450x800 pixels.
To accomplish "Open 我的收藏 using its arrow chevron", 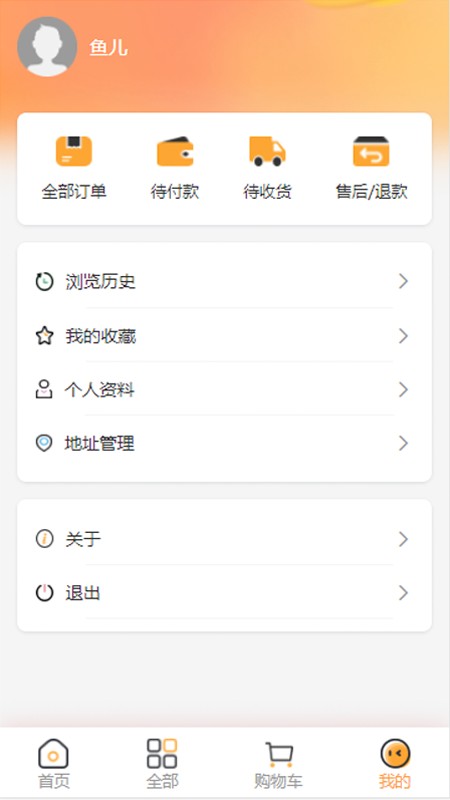I will [404, 336].
